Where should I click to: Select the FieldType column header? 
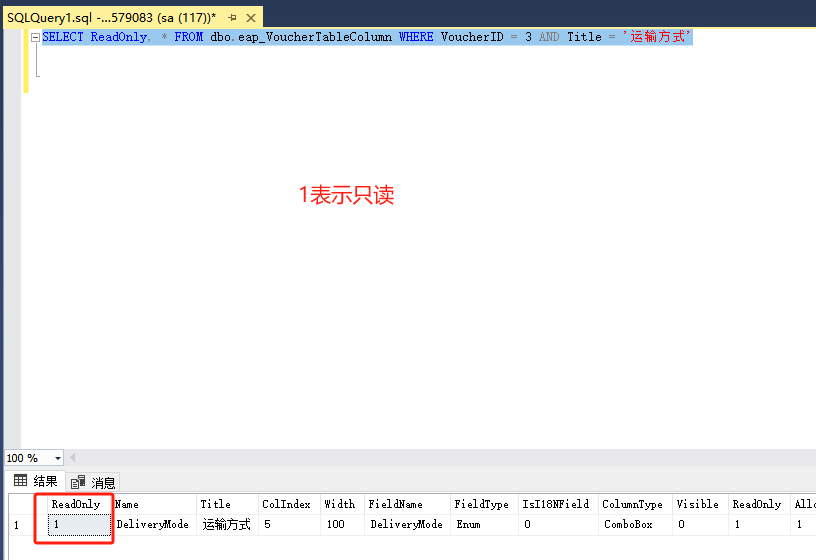tap(484, 504)
